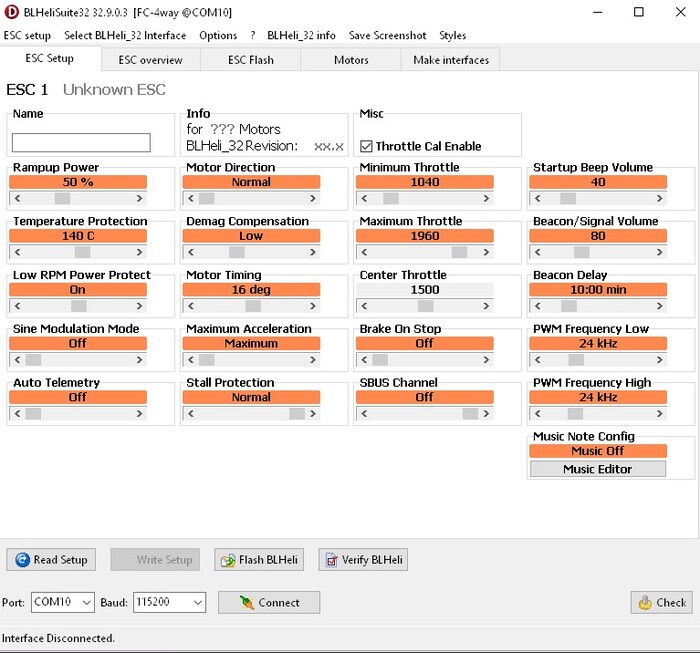The height and width of the screenshot is (653, 700).
Task: Click Save Screenshot menu item
Action: tap(388, 35)
